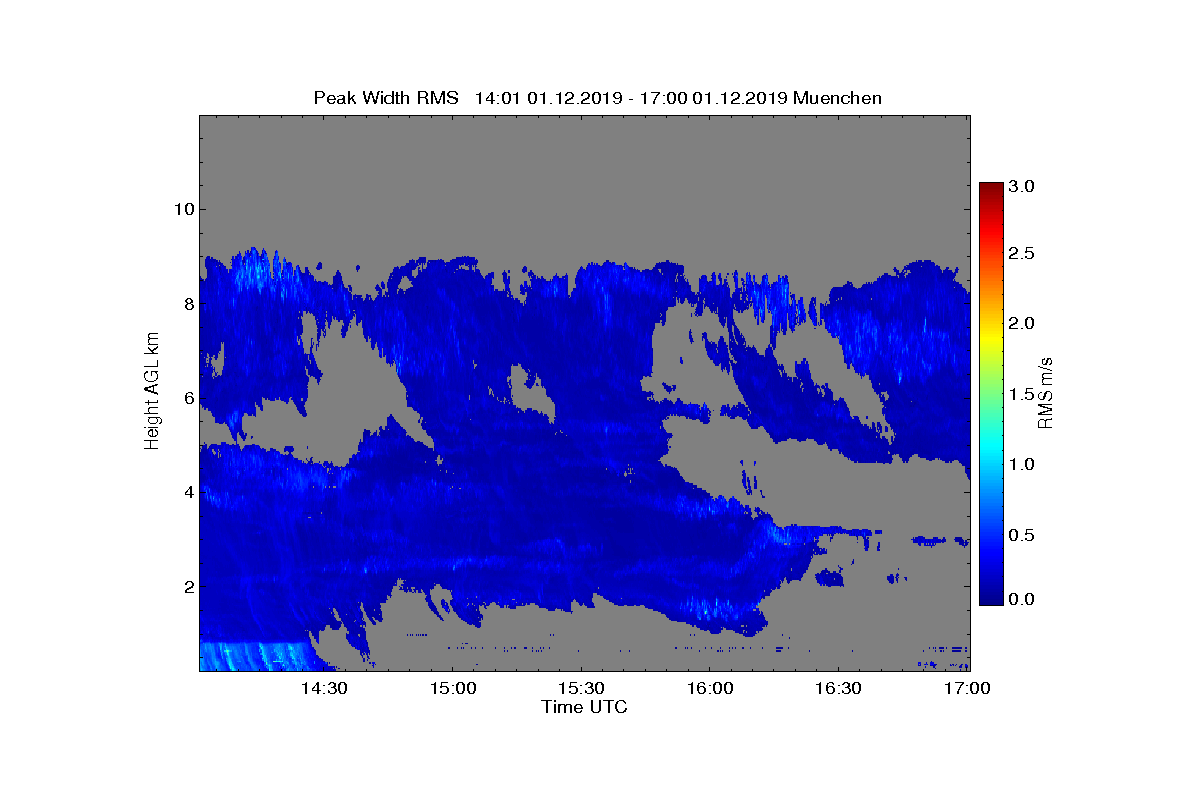Click the 'Time UTC' axis label
Viewport: 1200px width, 800px height.
[x=585, y=707]
